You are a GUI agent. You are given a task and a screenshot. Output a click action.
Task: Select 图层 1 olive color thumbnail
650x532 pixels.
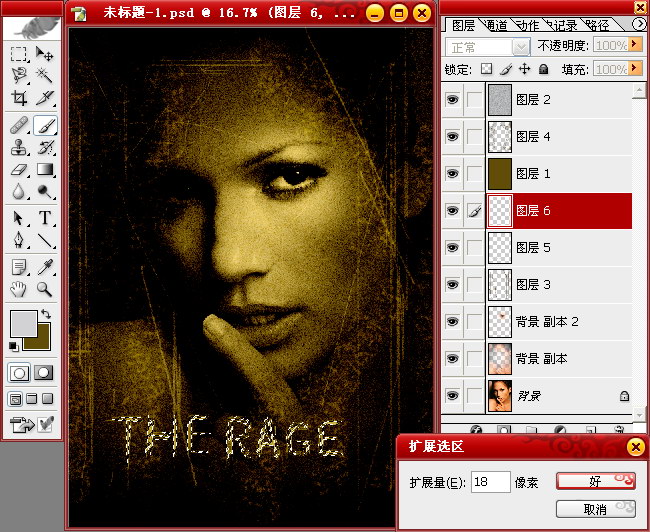[x=500, y=173]
